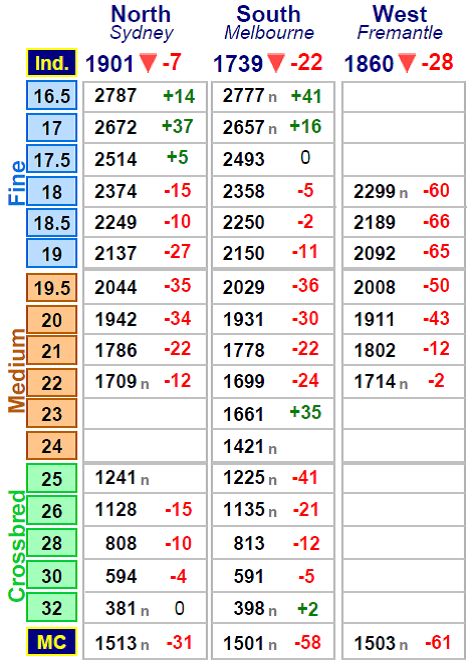Screen dimensions: 472x666
Task: Click the 22 micron row label
Action: (x=51, y=382)
